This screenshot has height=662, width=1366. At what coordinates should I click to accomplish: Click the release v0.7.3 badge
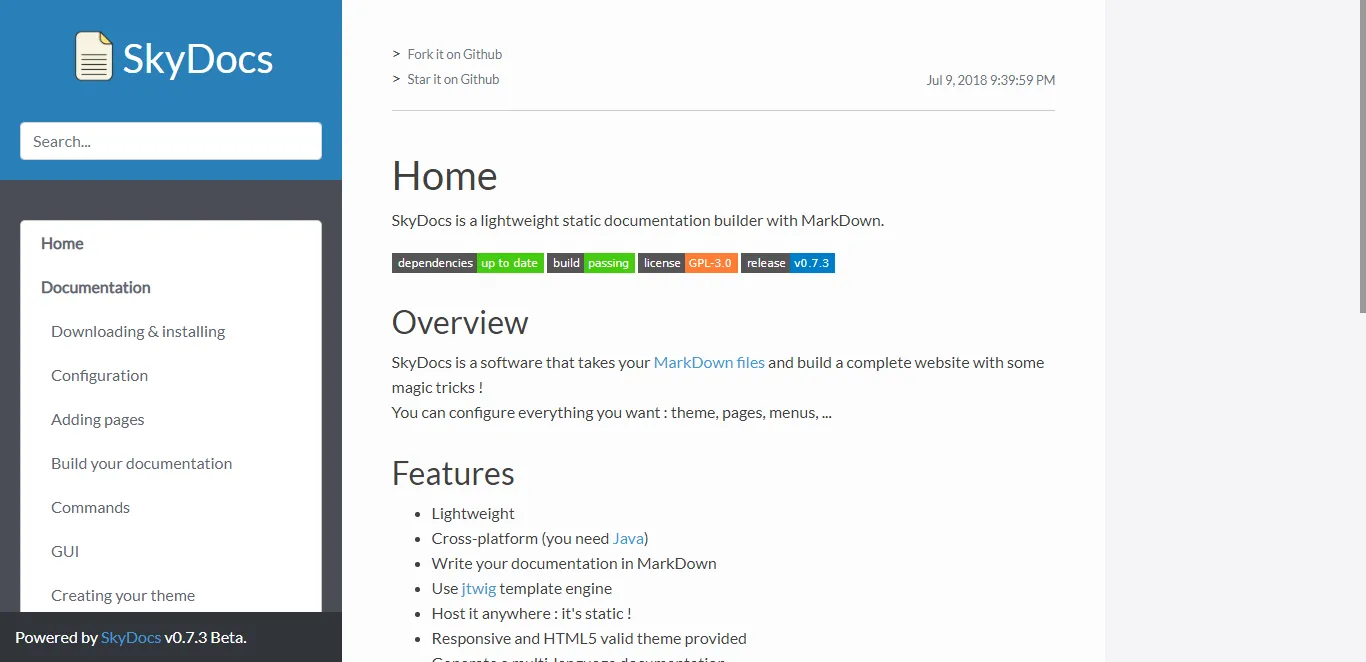click(x=787, y=263)
